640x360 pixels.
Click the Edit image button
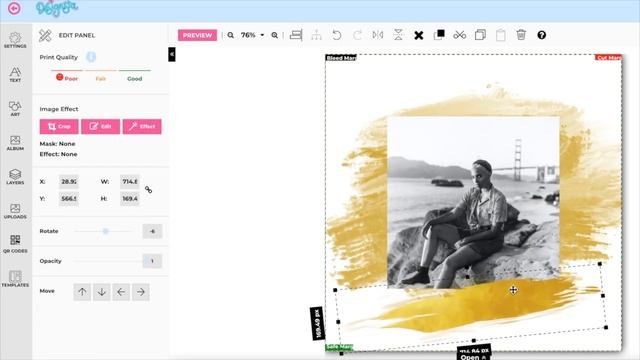tap(100, 127)
